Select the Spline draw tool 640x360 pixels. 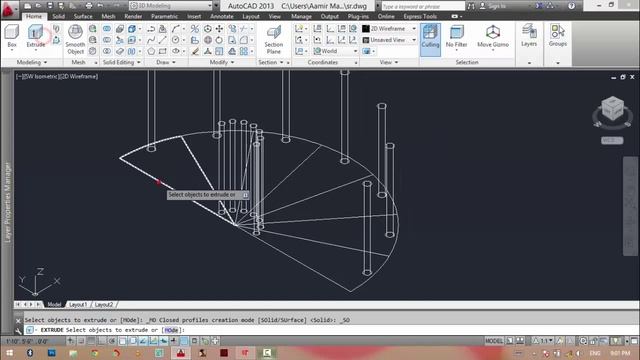click(151, 40)
